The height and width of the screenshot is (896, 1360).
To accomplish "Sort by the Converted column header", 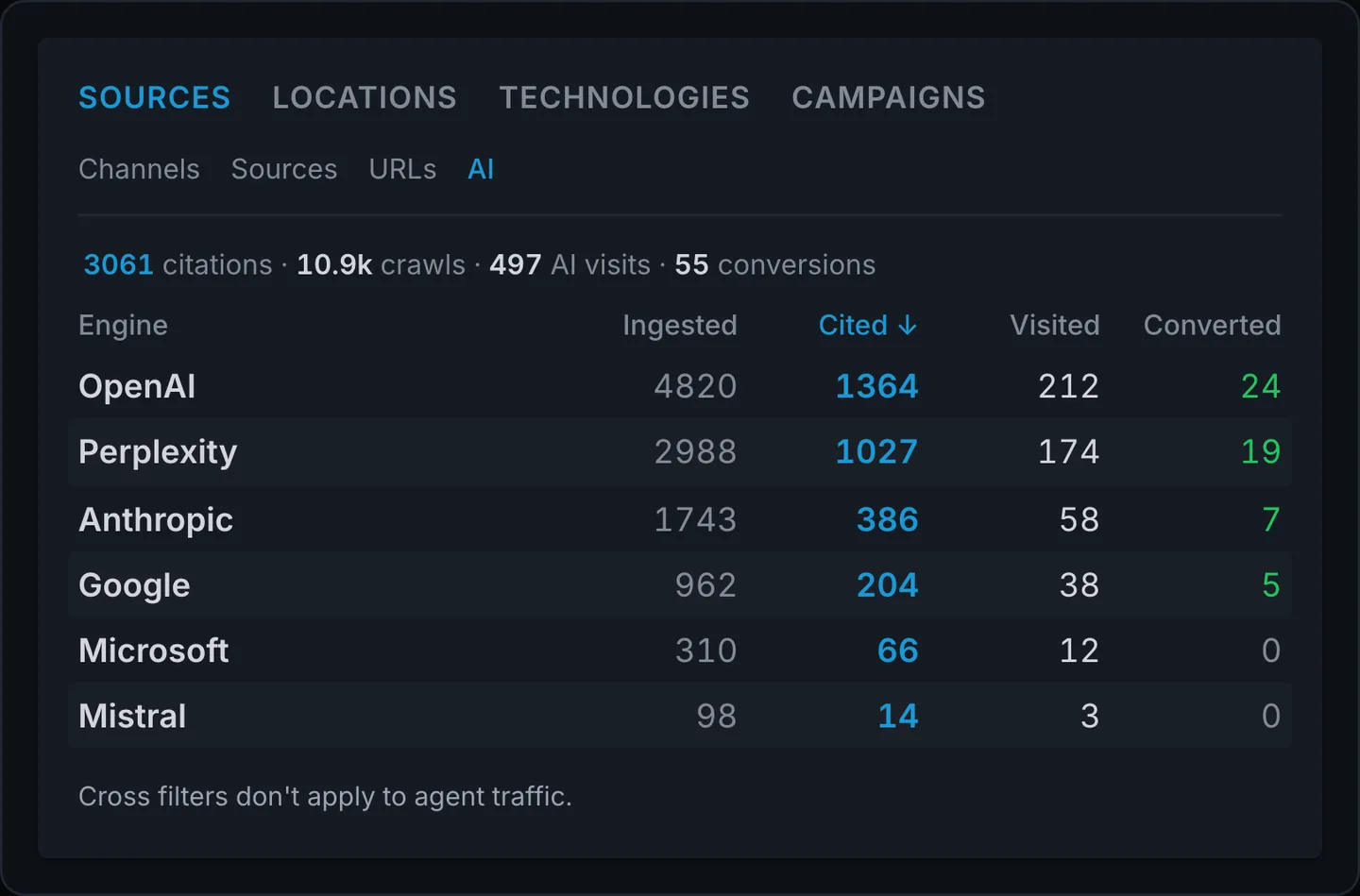I will pyautogui.click(x=1212, y=325).
